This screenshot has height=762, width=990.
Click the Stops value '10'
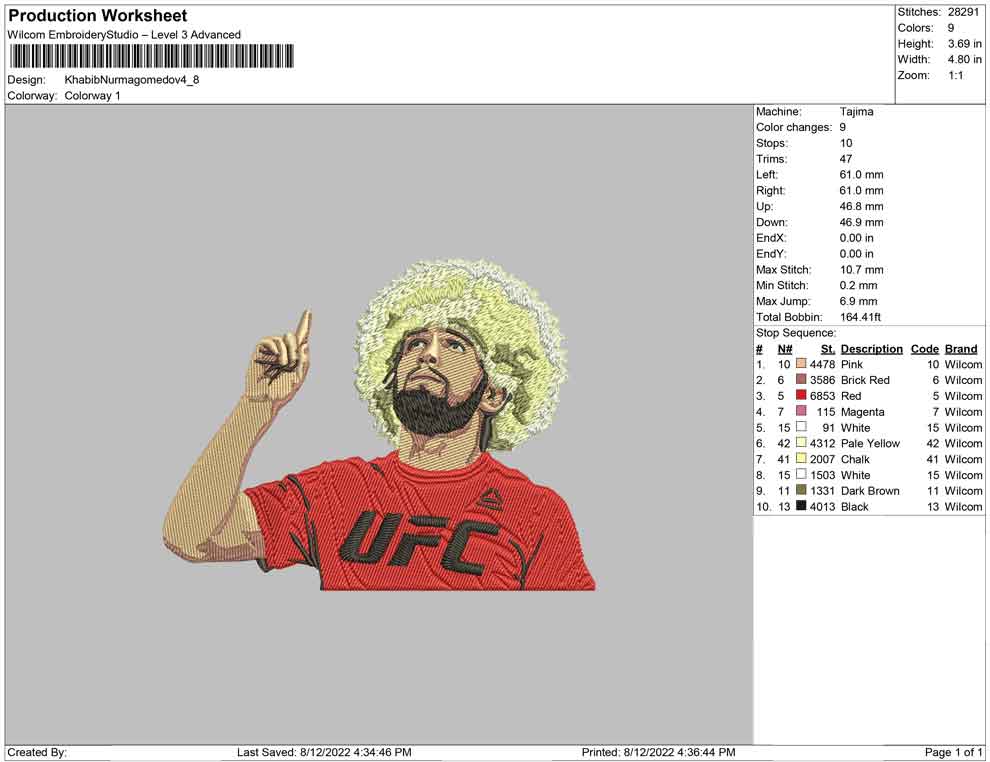click(845, 143)
